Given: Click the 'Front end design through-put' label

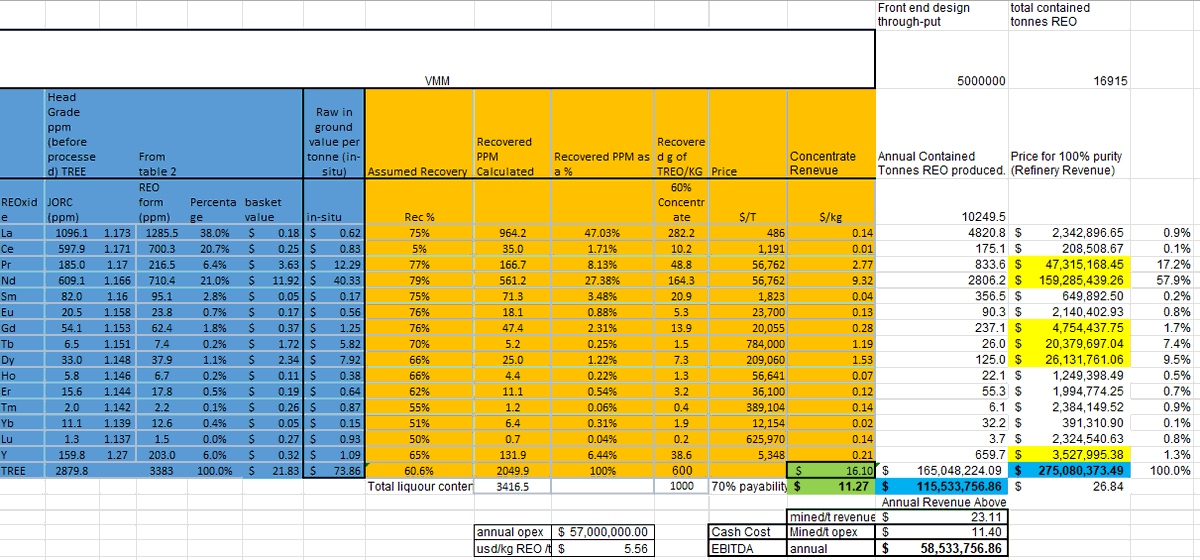Looking at the screenshot, I should 924,14.
